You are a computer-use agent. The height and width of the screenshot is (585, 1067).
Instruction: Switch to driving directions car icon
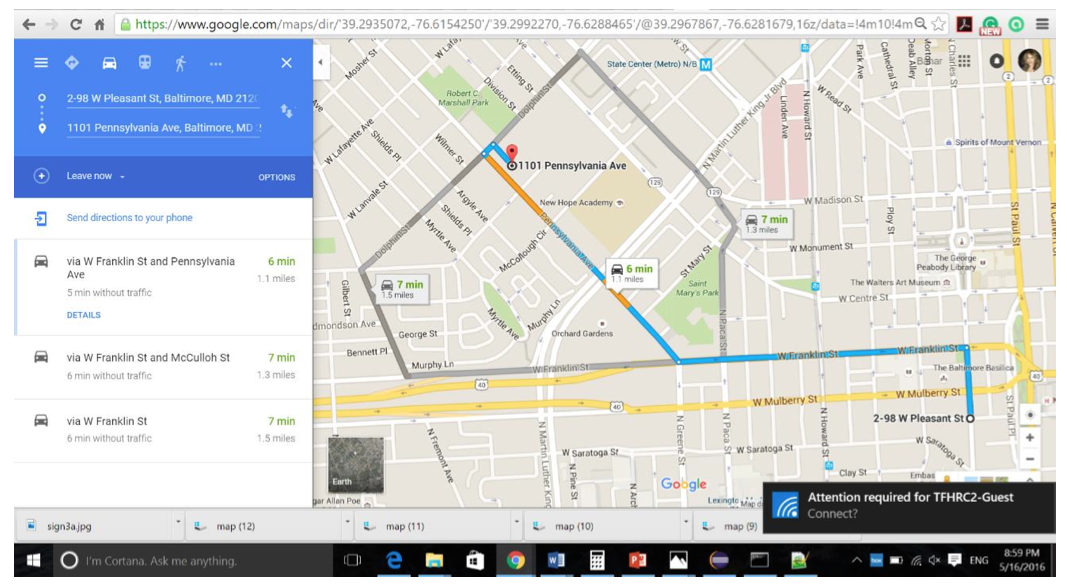pos(109,63)
